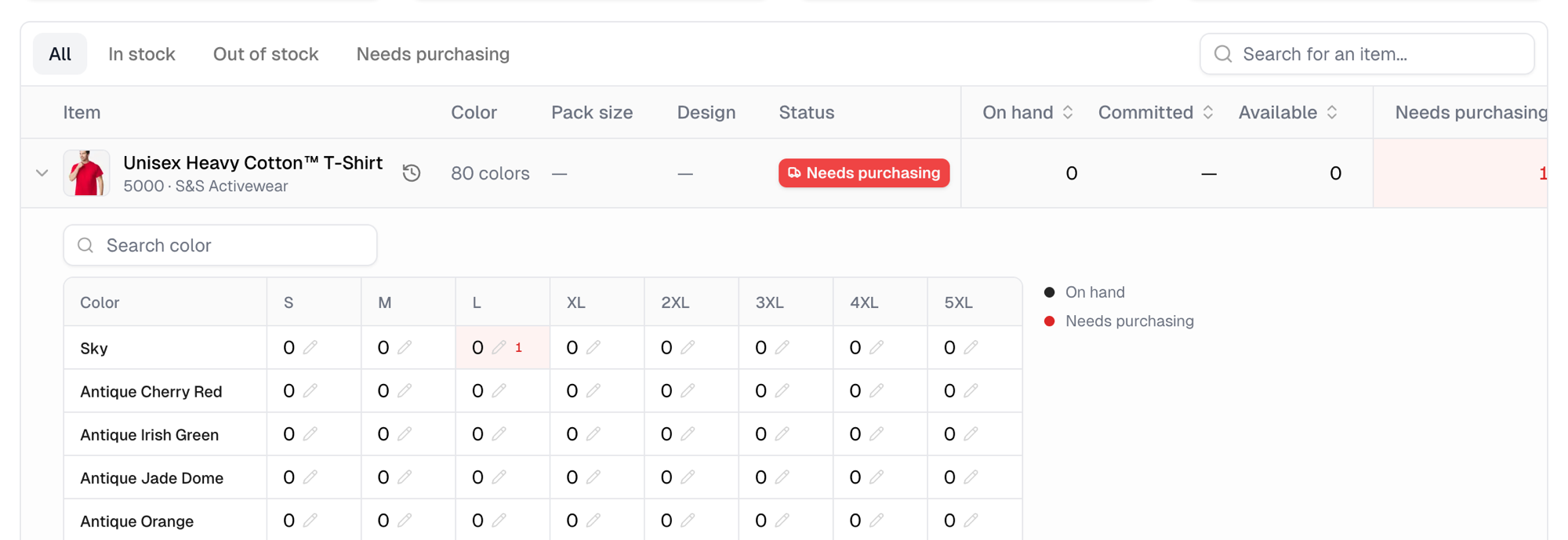Viewport: 1568px width, 540px height.
Task: Edit Antique Cherry Red XL quantity pencil
Action: click(593, 390)
